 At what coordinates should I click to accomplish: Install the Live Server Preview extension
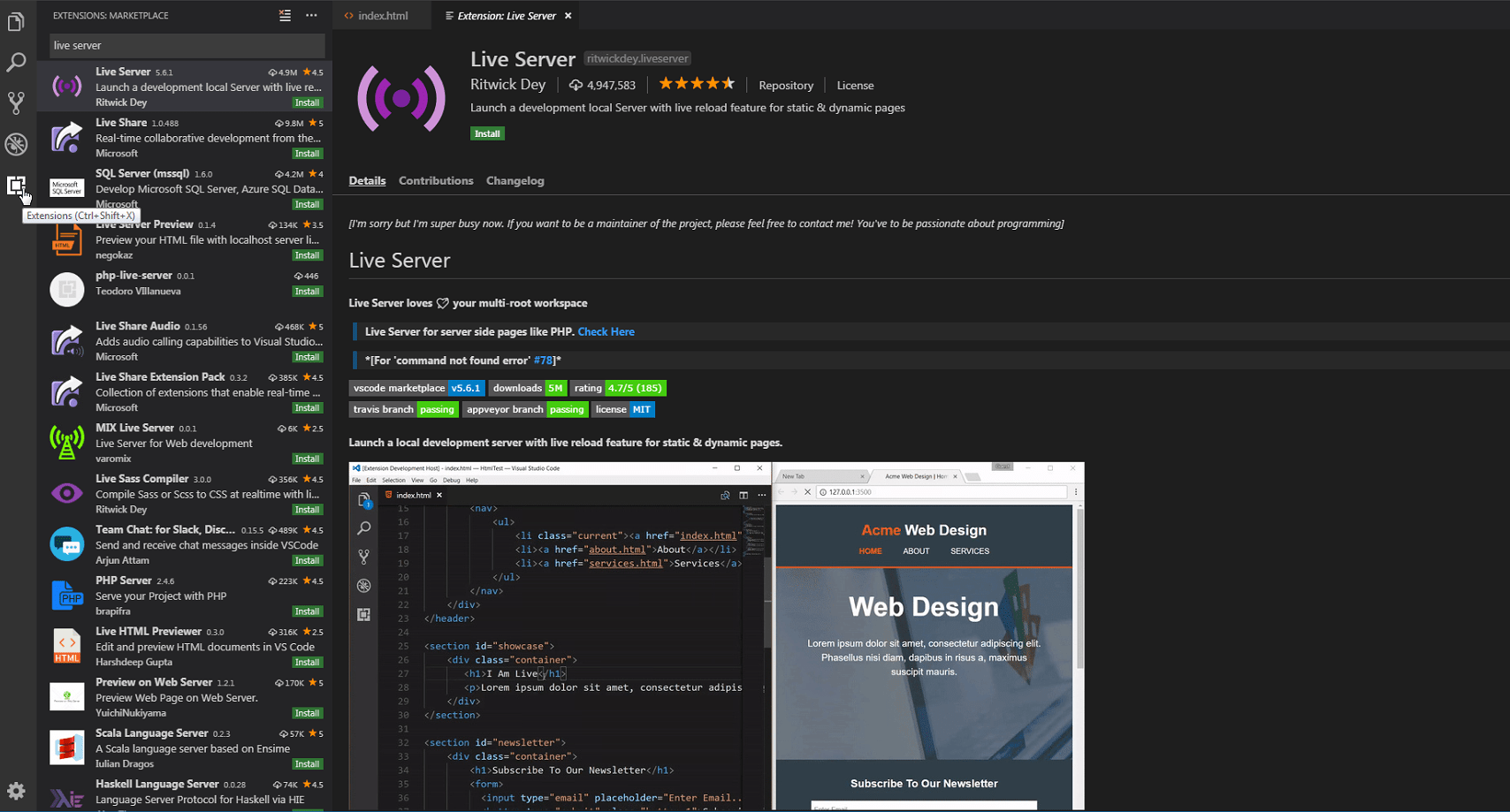click(x=307, y=255)
